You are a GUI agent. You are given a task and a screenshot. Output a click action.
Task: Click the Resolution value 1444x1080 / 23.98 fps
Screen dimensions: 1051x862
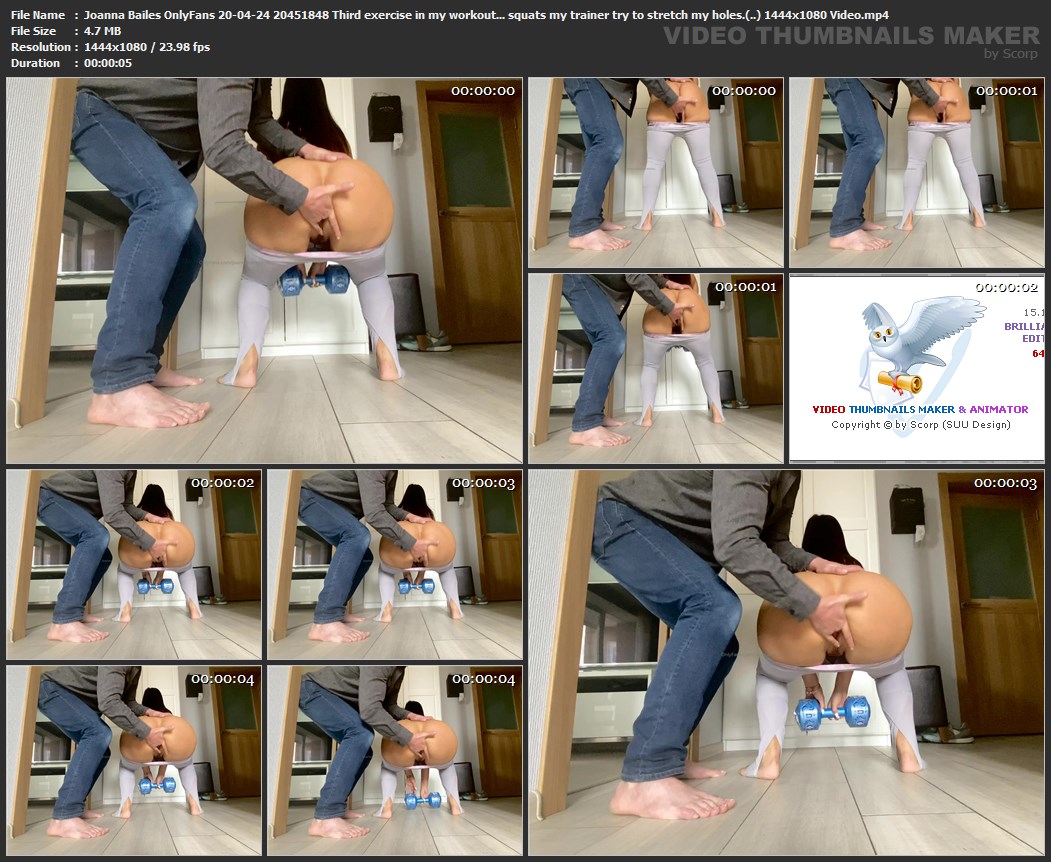point(147,47)
